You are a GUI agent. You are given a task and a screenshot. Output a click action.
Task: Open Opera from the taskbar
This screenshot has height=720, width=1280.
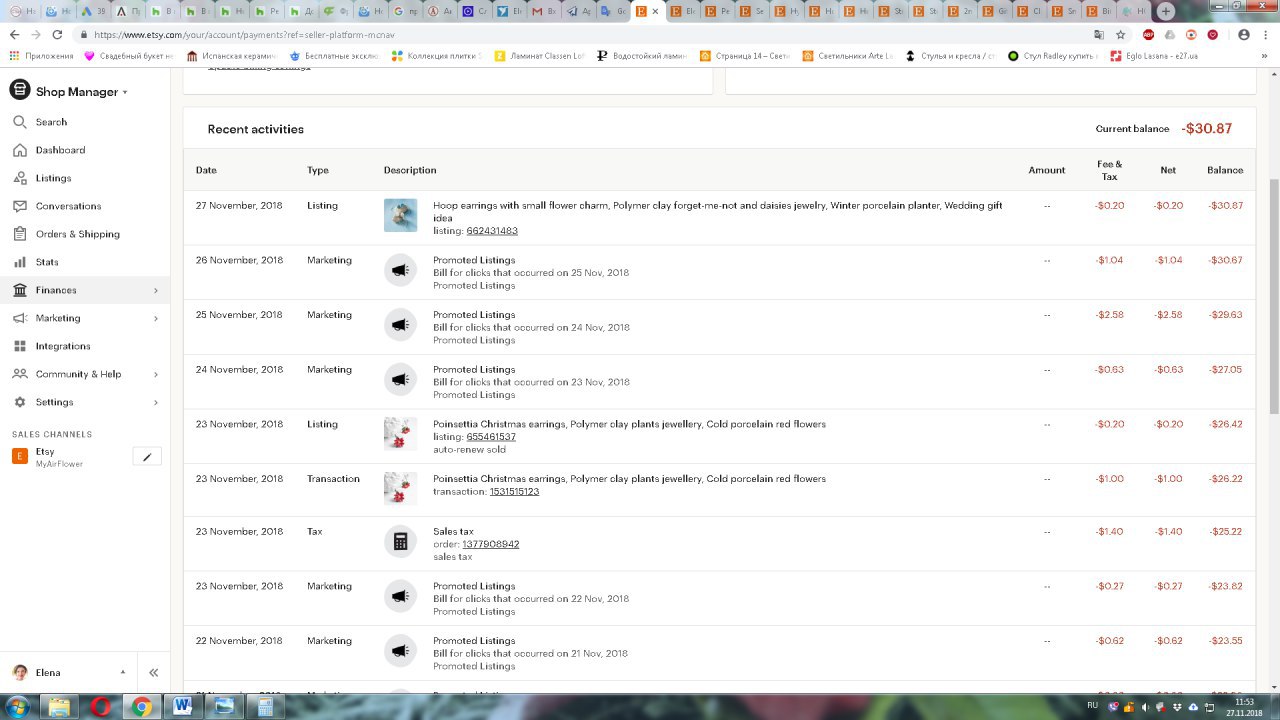[x=100, y=706]
